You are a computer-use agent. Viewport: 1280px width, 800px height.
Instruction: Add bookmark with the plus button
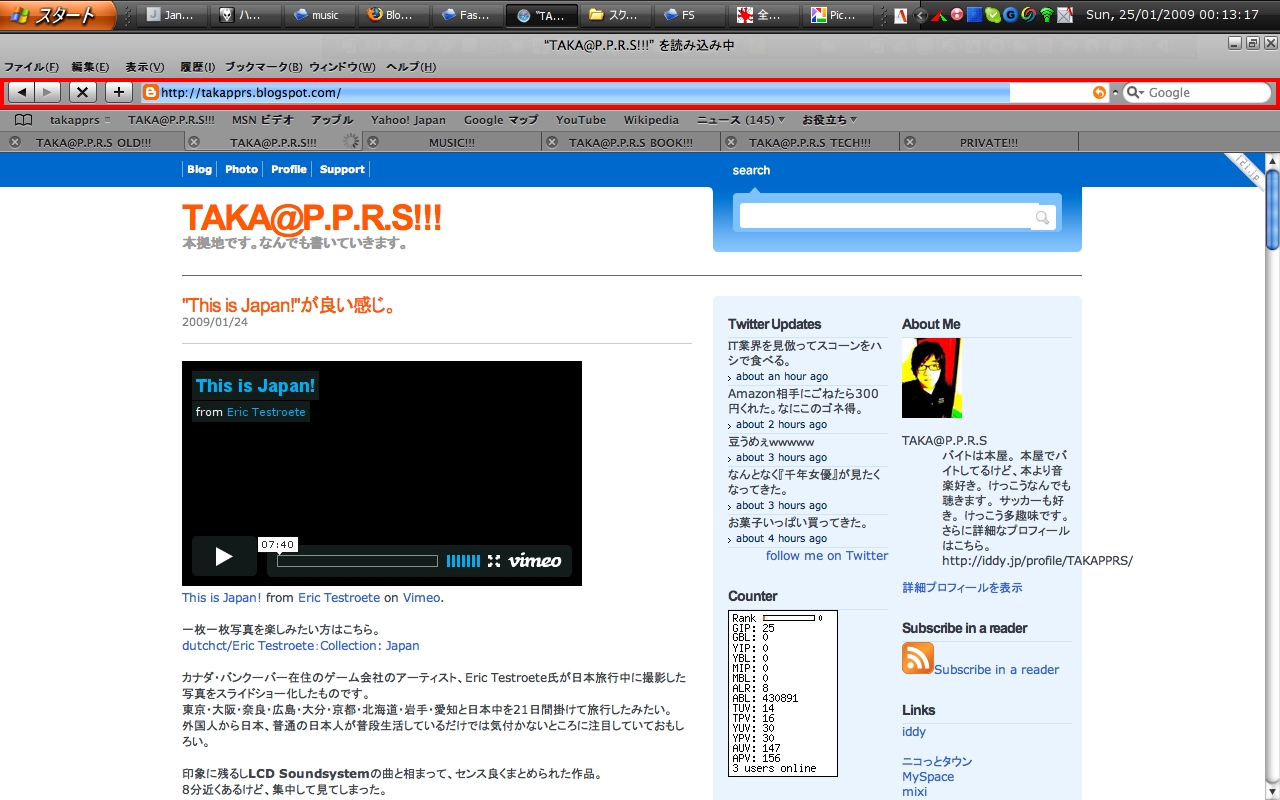pyautogui.click(x=119, y=92)
